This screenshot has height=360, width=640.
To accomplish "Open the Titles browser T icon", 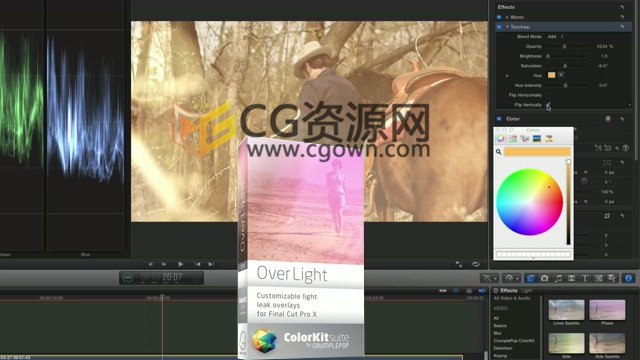I will click(x=585, y=278).
